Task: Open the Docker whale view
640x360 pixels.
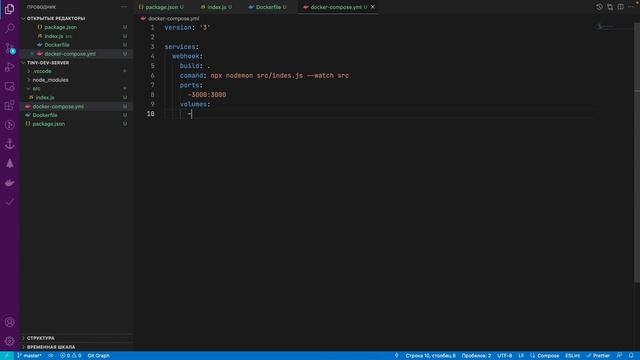Action: tap(9, 182)
